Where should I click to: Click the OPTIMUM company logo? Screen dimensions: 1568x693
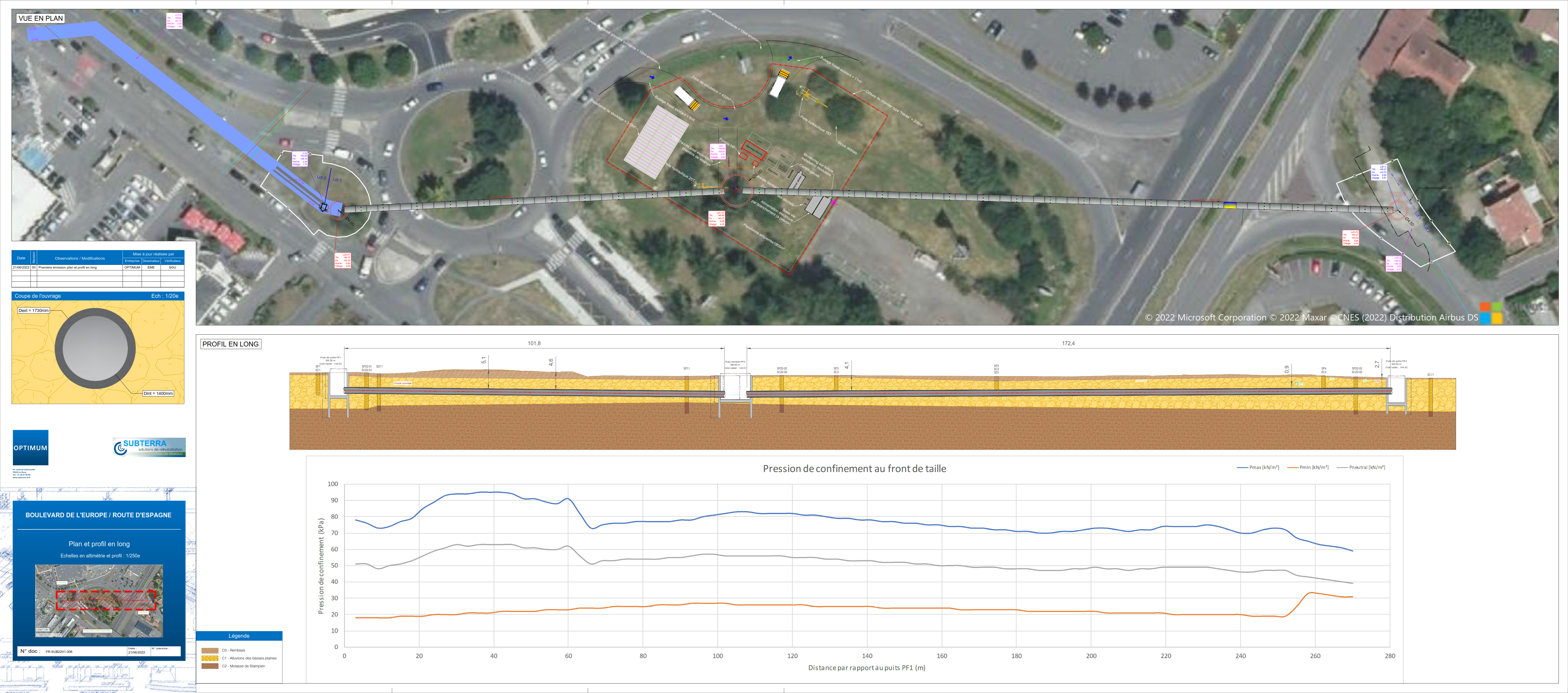[x=30, y=447]
